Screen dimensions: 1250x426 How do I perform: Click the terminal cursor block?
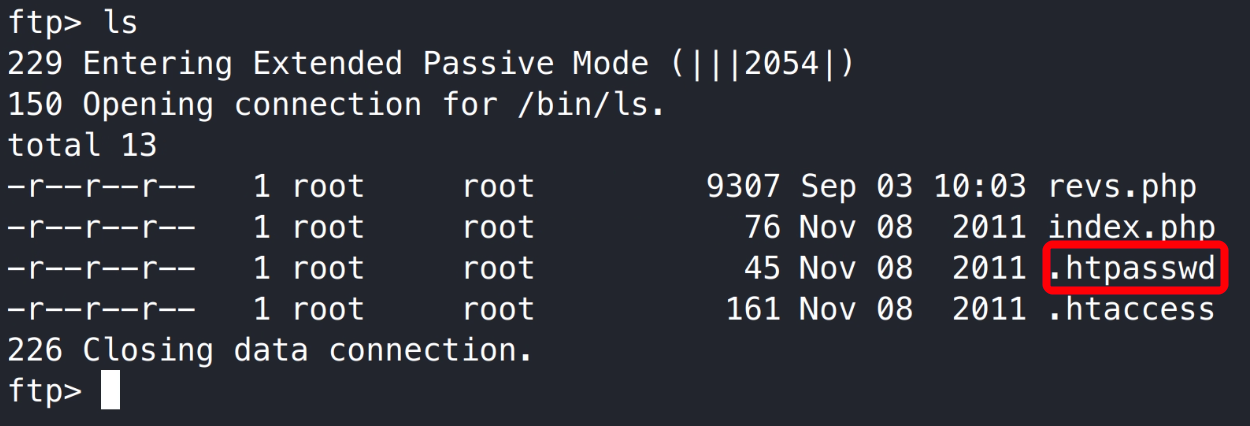[110, 390]
